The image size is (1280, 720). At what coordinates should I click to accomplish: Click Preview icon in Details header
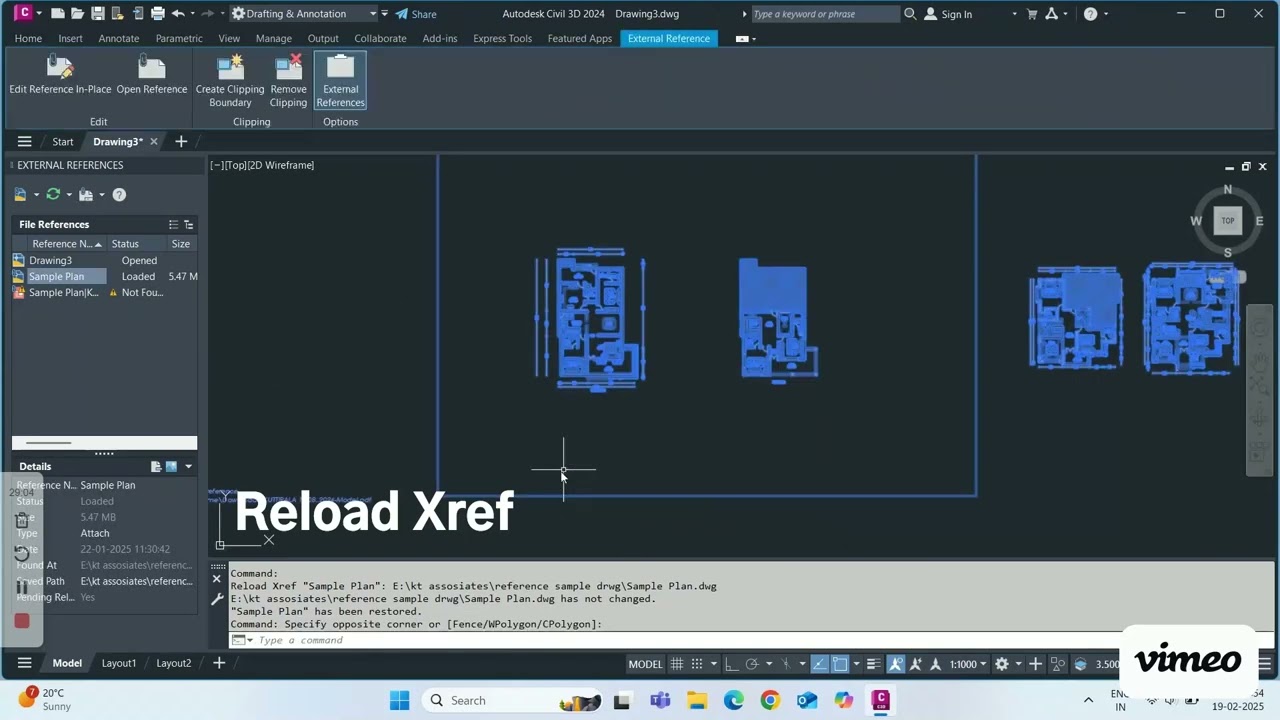(x=171, y=466)
